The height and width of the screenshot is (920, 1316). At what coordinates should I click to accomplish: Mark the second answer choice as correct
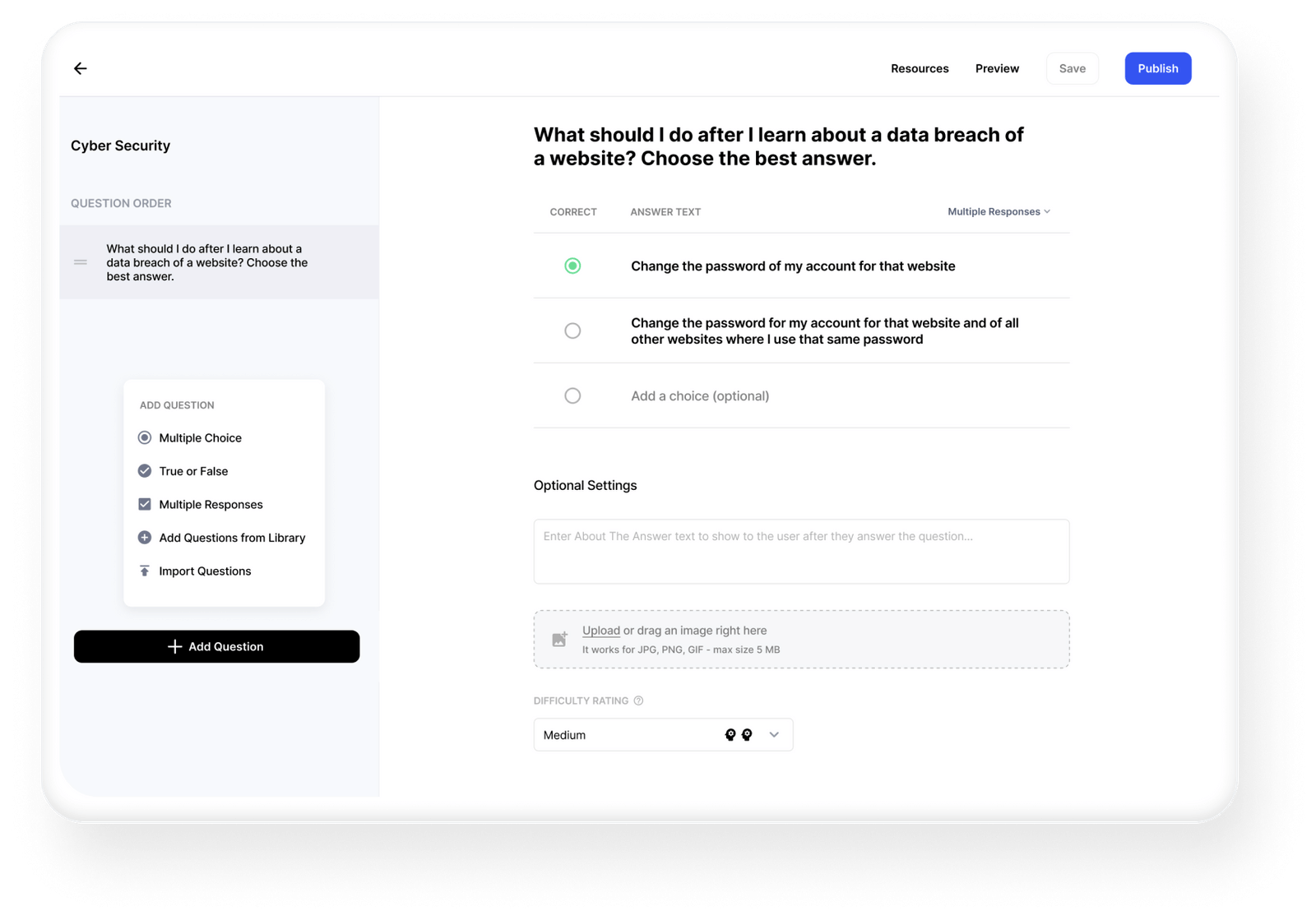pos(572,331)
